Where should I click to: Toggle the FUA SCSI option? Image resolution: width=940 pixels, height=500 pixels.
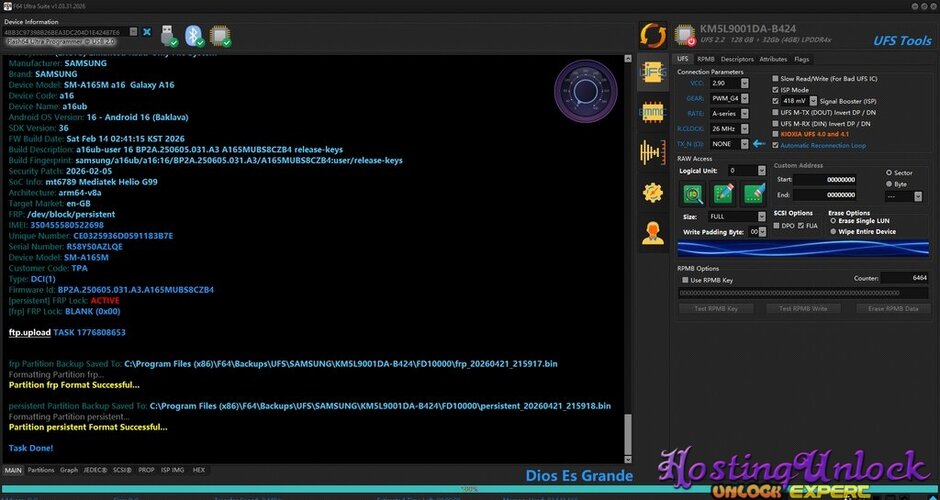pyautogui.click(x=801, y=225)
